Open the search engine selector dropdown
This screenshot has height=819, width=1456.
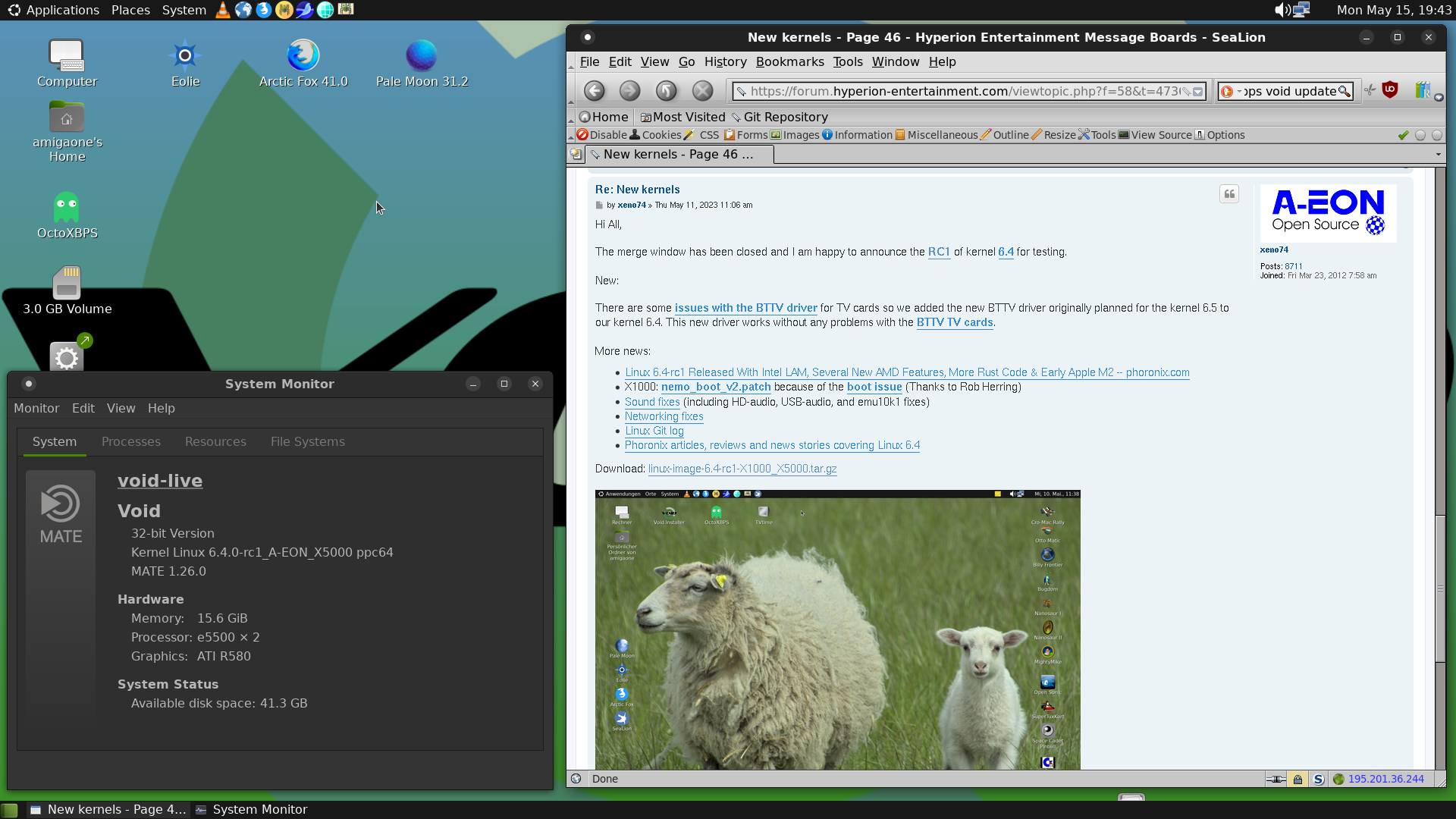pyautogui.click(x=1231, y=92)
